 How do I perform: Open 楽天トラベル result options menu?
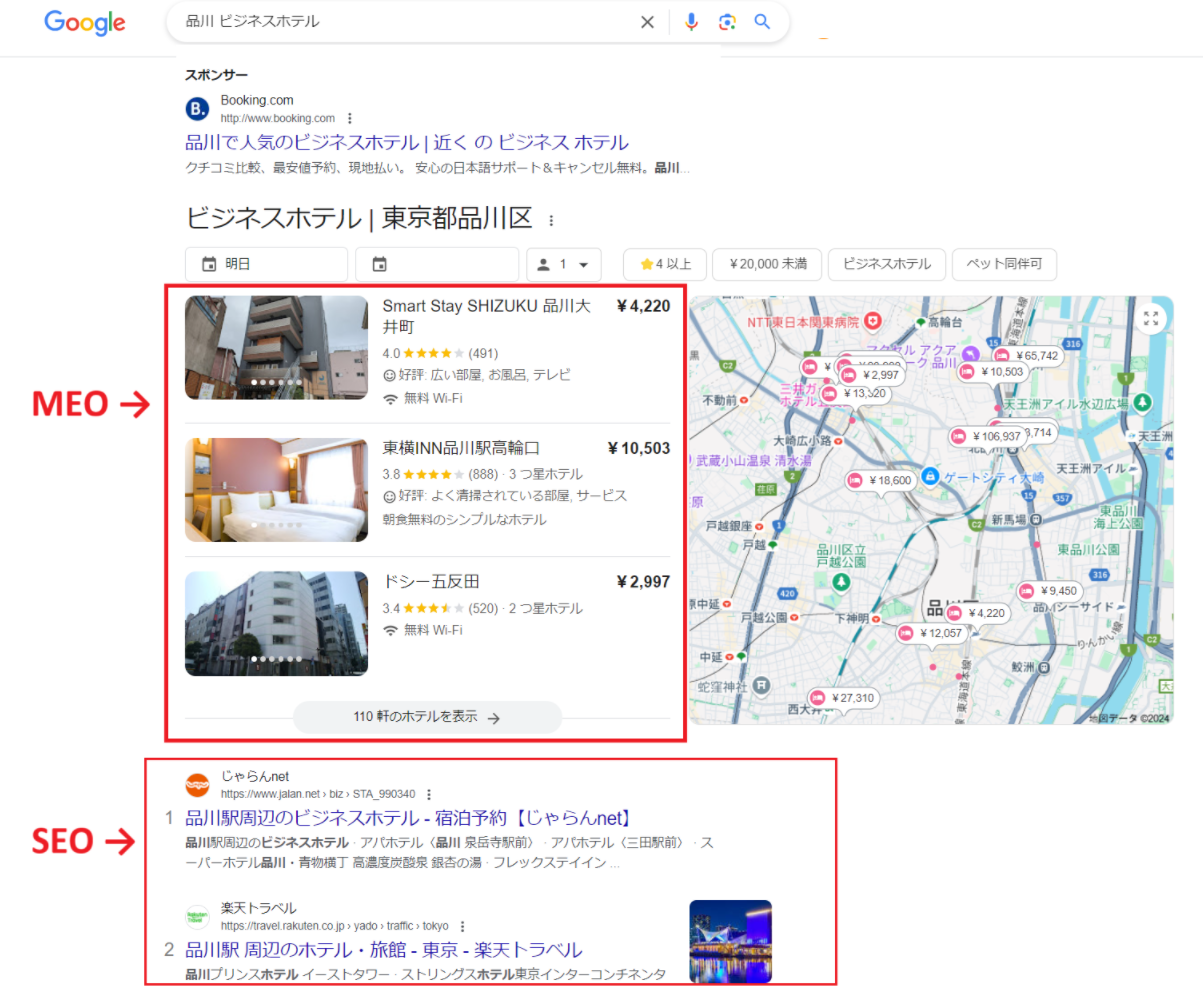462,926
